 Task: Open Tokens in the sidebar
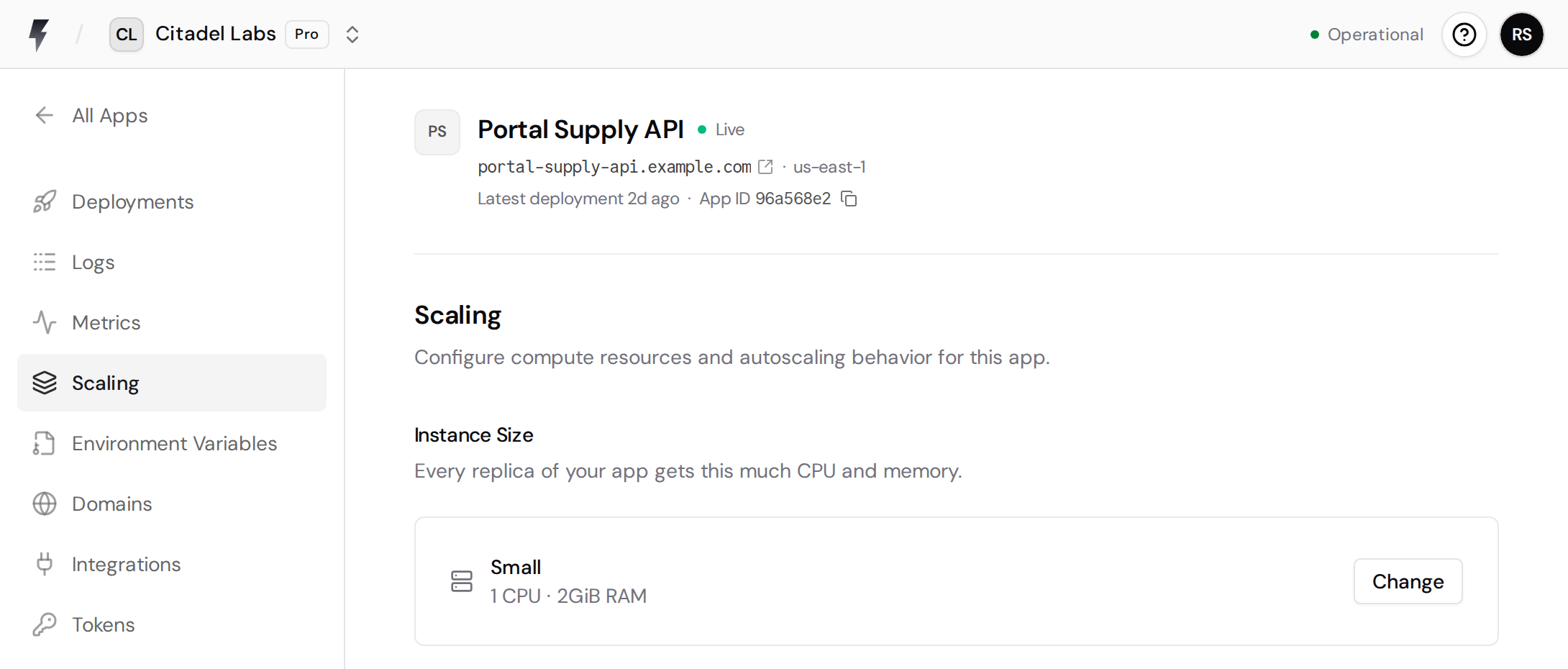(x=172, y=624)
